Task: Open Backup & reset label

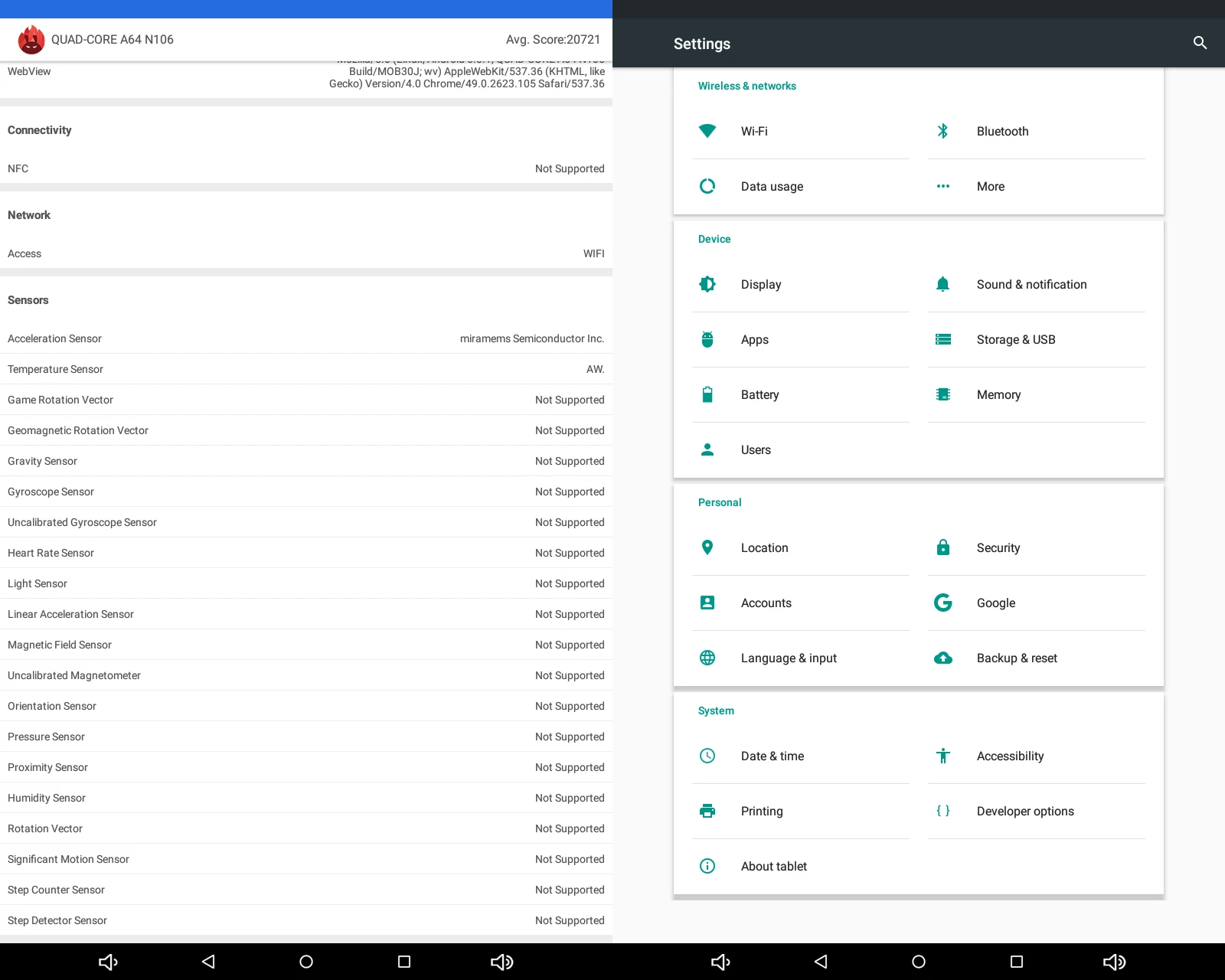Action: (x=1017, y=658)
